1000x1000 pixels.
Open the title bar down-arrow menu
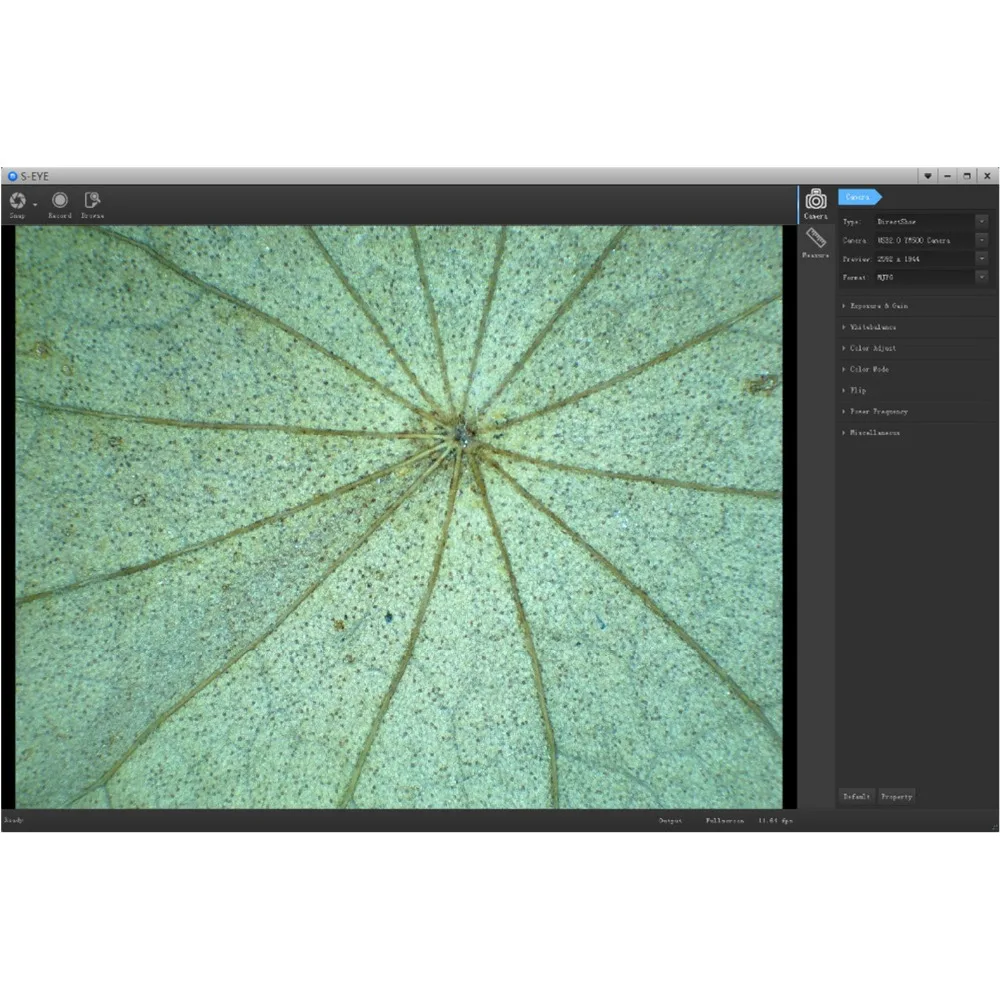[928, 176]
